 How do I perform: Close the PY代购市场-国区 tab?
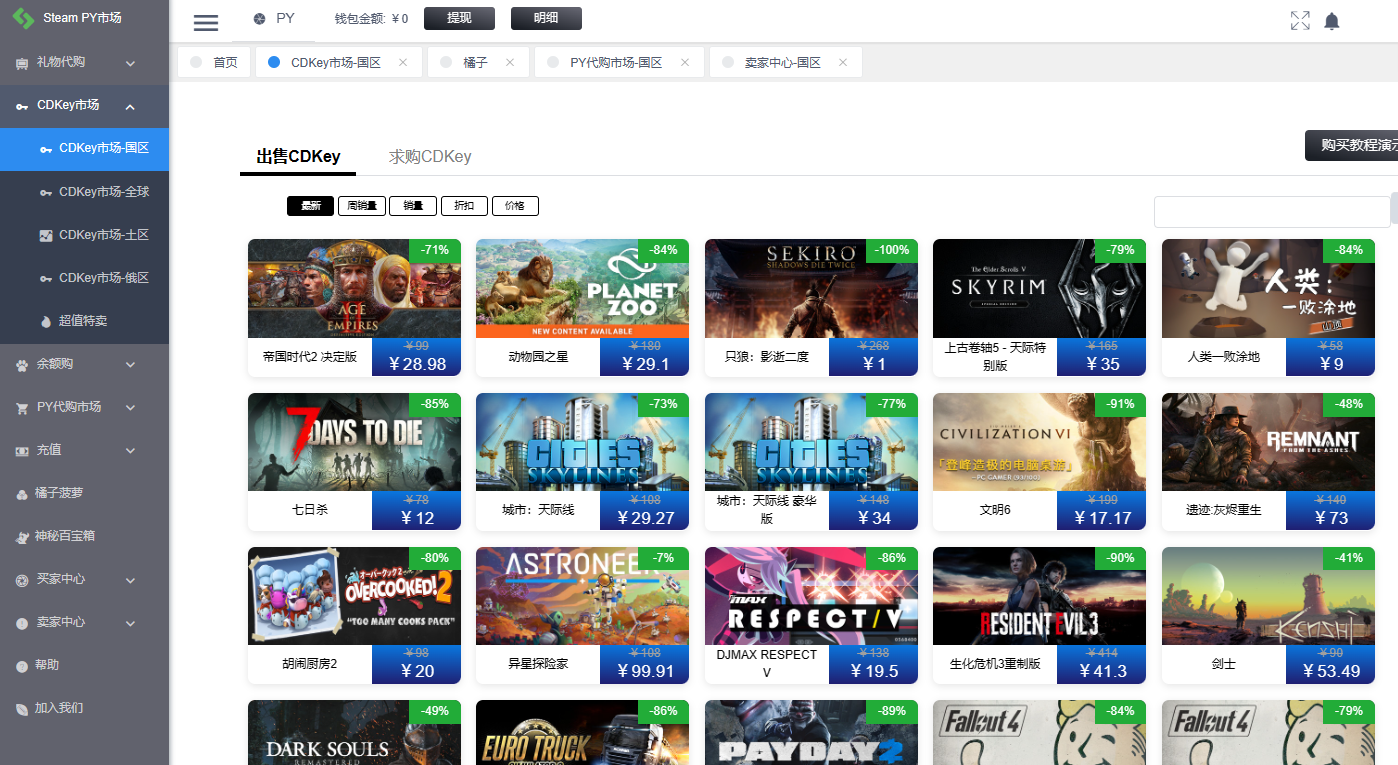(685, 62)
